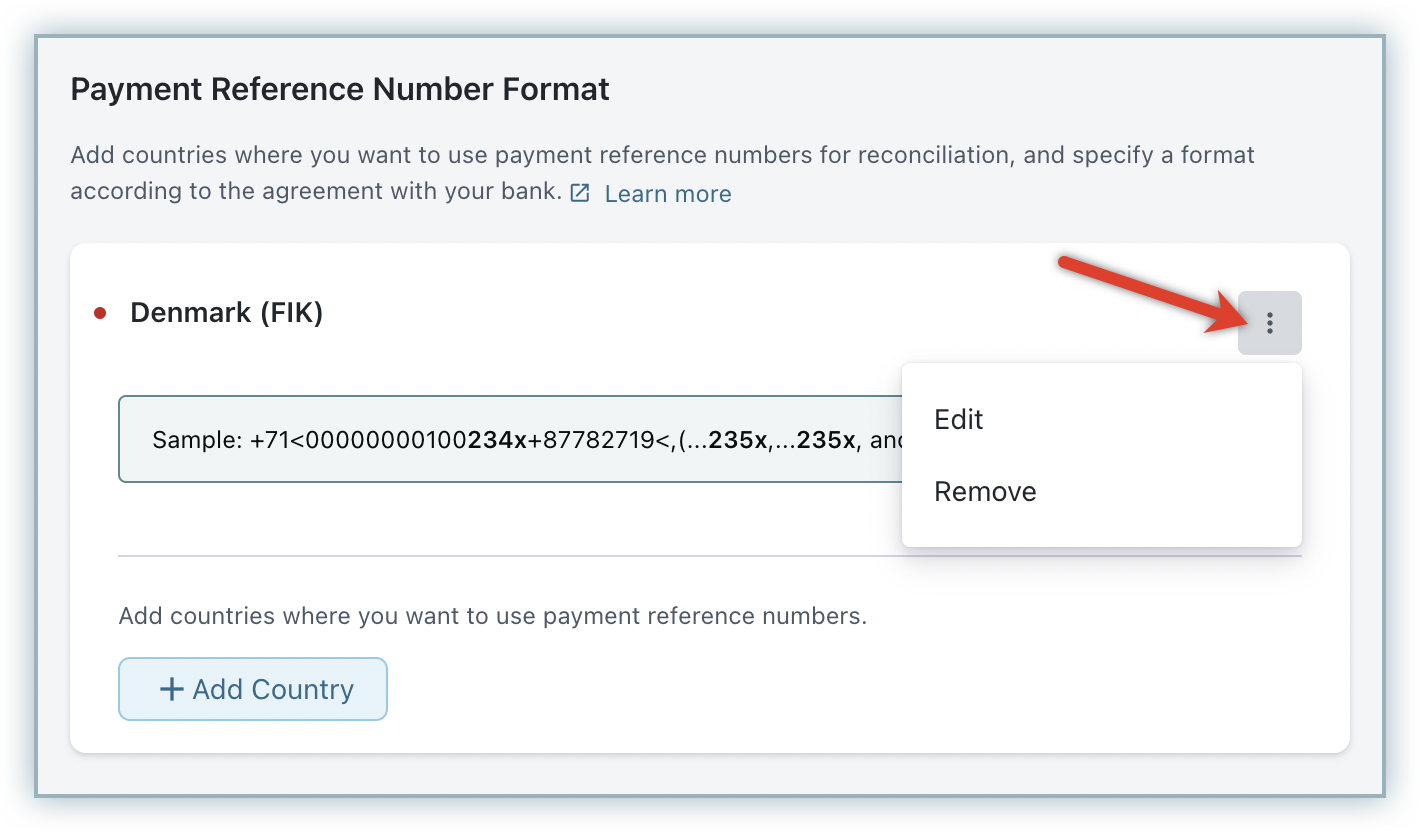
Task: Click the Denmark (FIK) country title
Action: (x=227, y=313)
